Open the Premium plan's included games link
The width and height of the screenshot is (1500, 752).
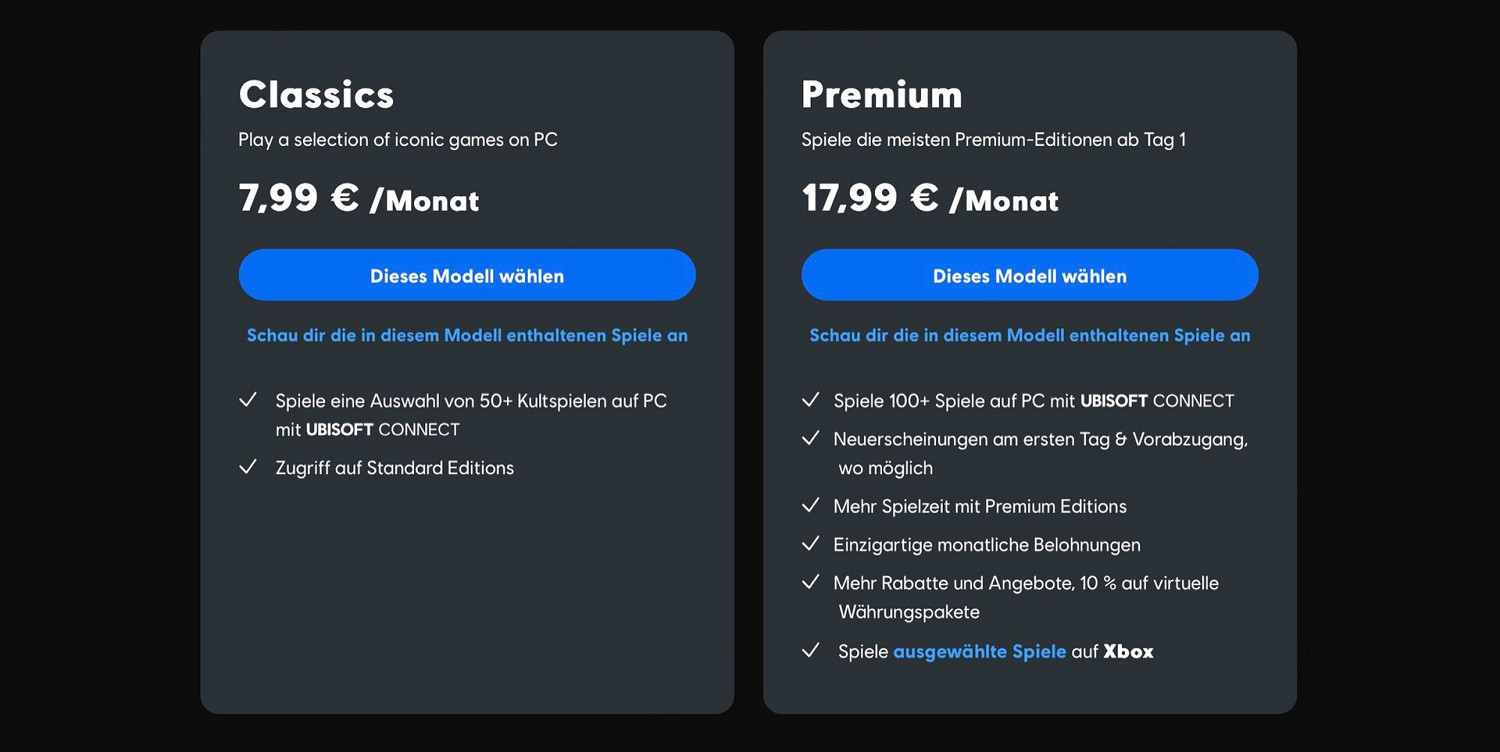(x=1029, y=335)
